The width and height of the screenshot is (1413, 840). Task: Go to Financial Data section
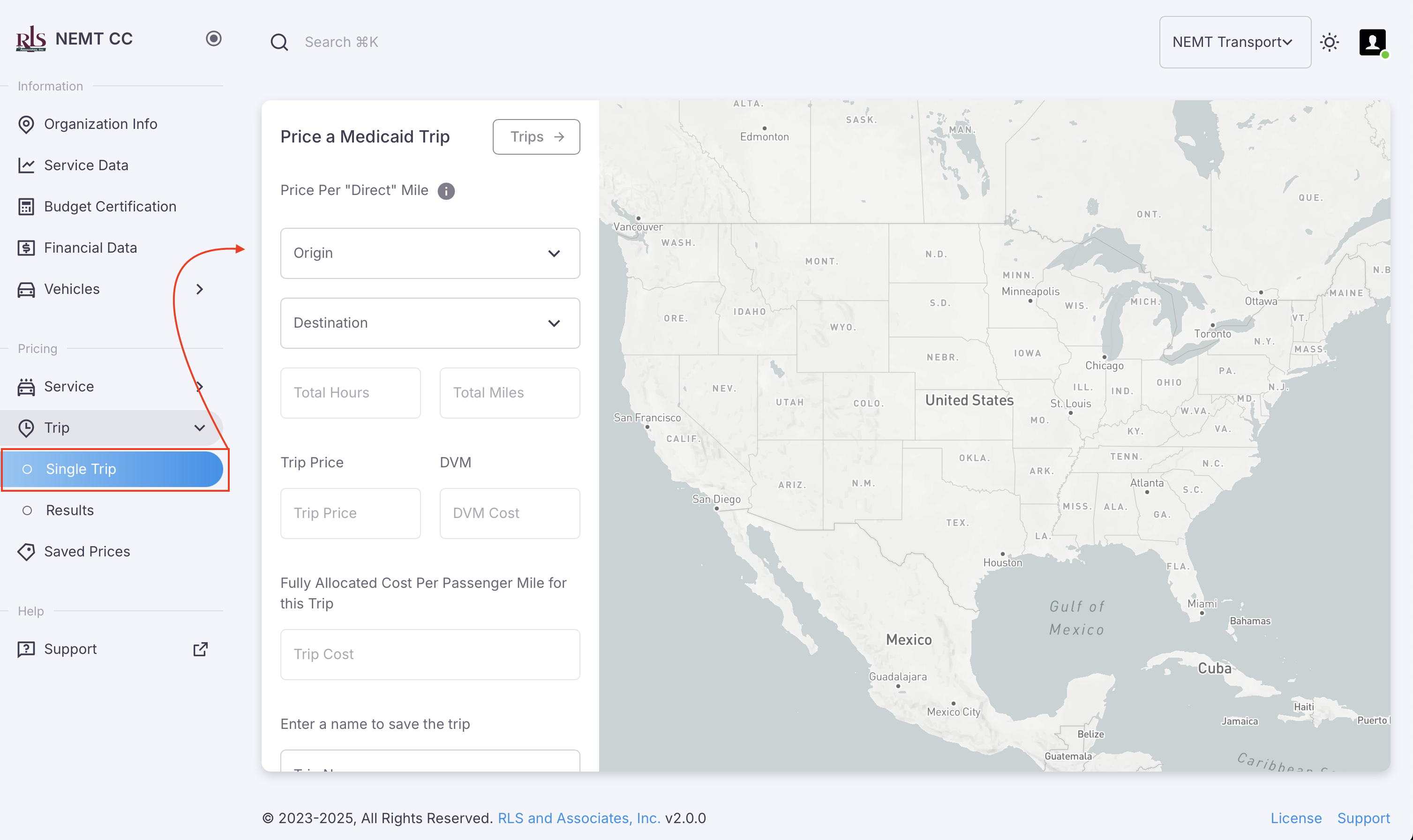click(x=90, y=248)
